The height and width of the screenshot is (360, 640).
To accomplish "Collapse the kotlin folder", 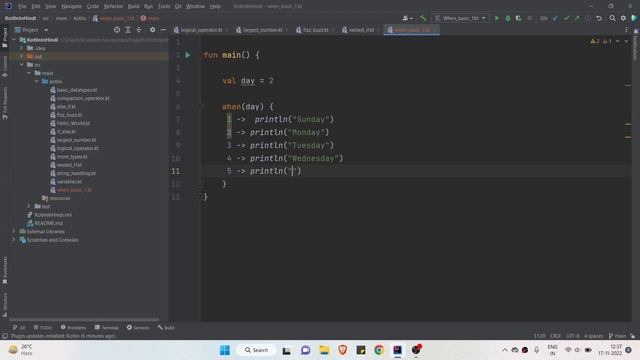I will tap(37, 81).
